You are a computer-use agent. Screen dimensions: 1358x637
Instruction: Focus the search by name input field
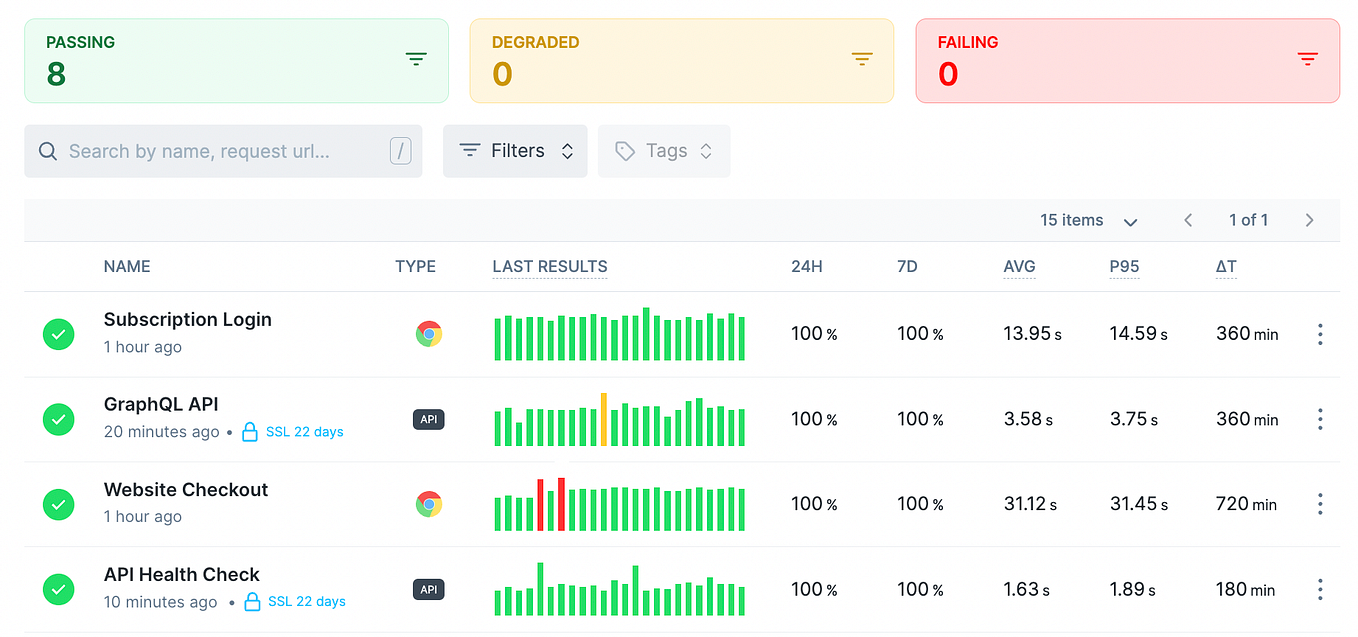point(223,151)
